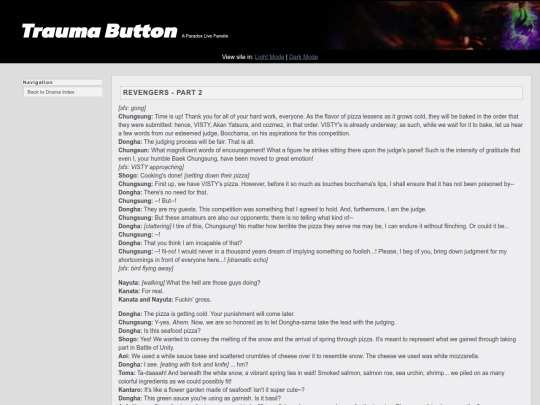Click the '[sfx: gong]' line
Viewport: 540px width, 405px height.
point(132,108)
